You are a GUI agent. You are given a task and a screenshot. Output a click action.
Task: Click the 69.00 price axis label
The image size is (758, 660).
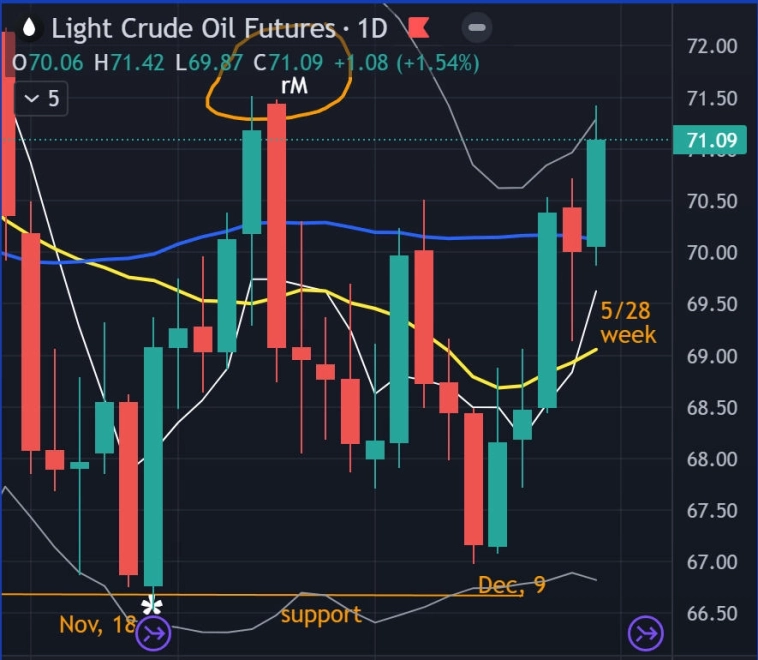712,356
